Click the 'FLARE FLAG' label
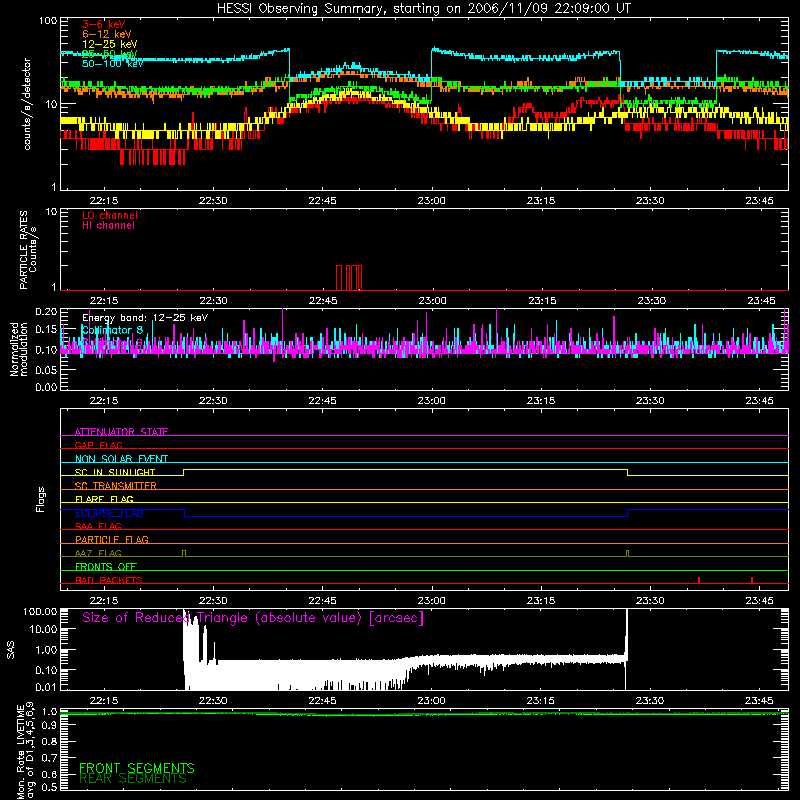 coord(104,499)
